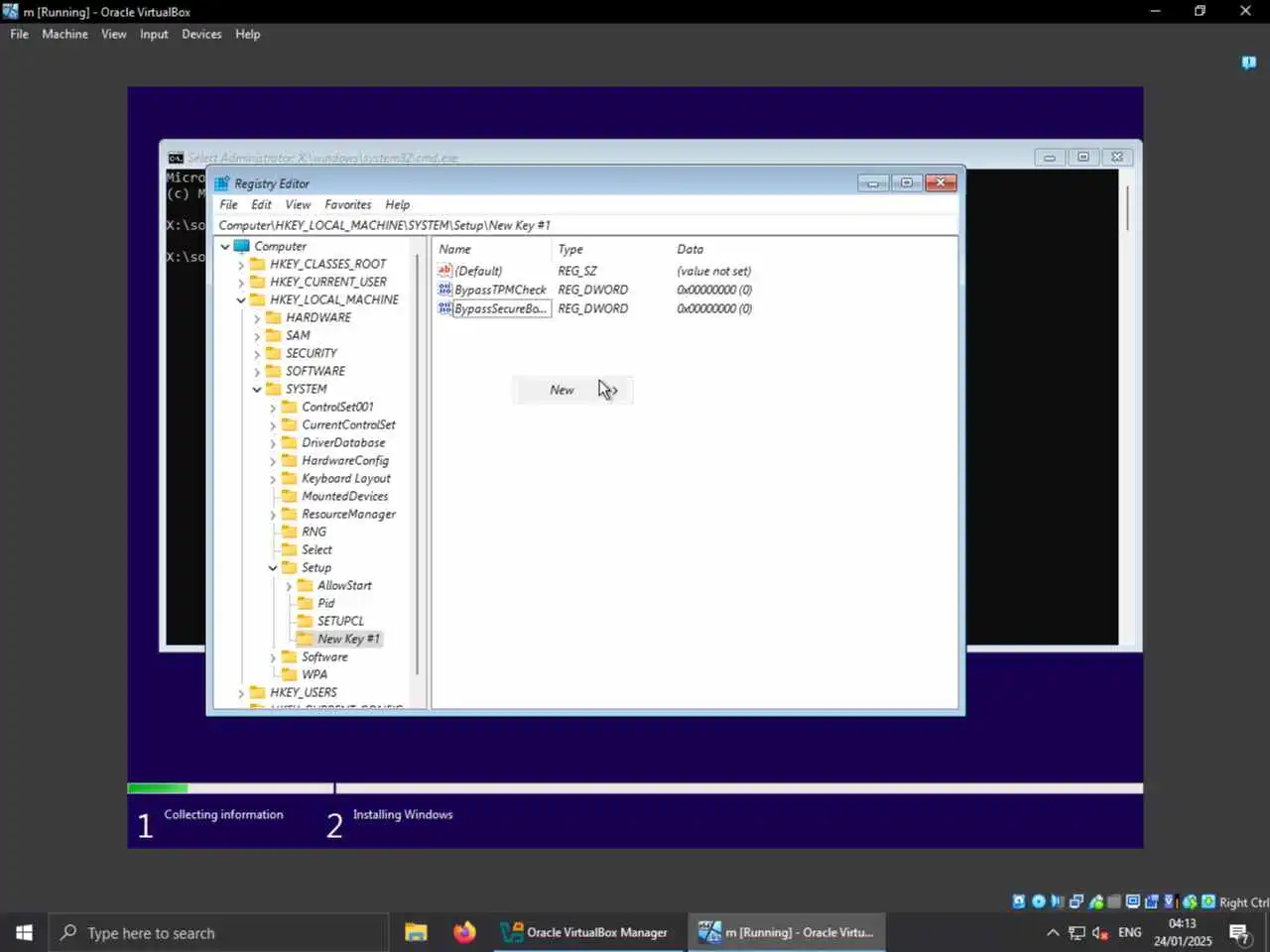Click the USB devices status icon
Viewport: 1270px width, 952px height.
pos(1096,901)
